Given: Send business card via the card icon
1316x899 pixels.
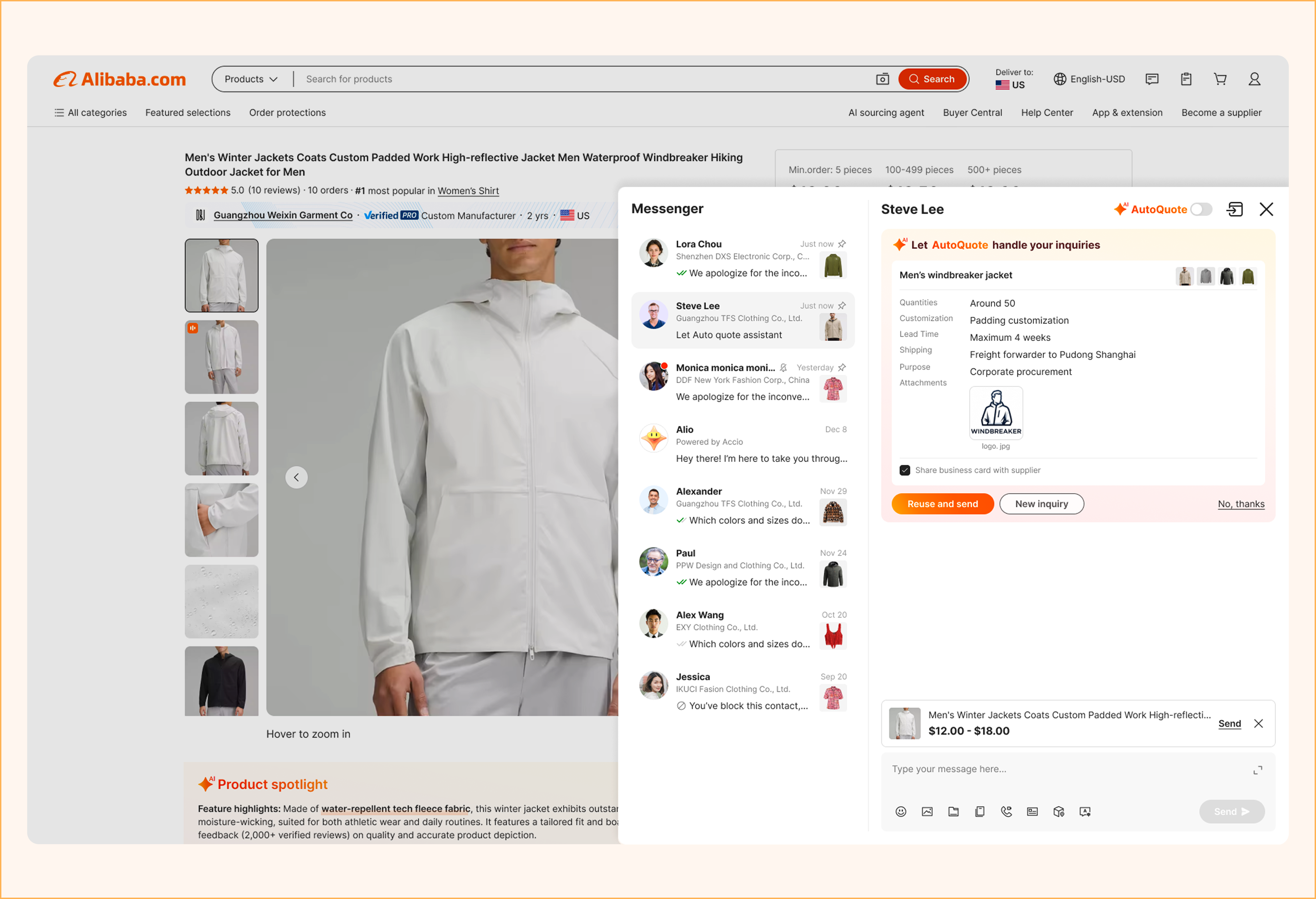Looking at the screenshot, I should point(1032,811).
